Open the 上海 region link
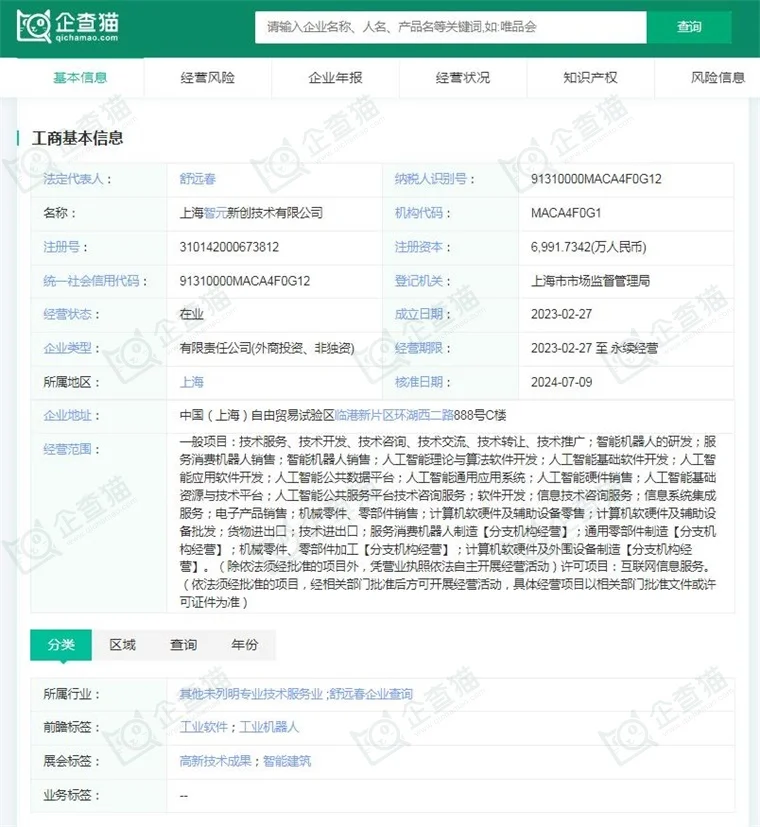The image size is (760, 827). (191, 382)
